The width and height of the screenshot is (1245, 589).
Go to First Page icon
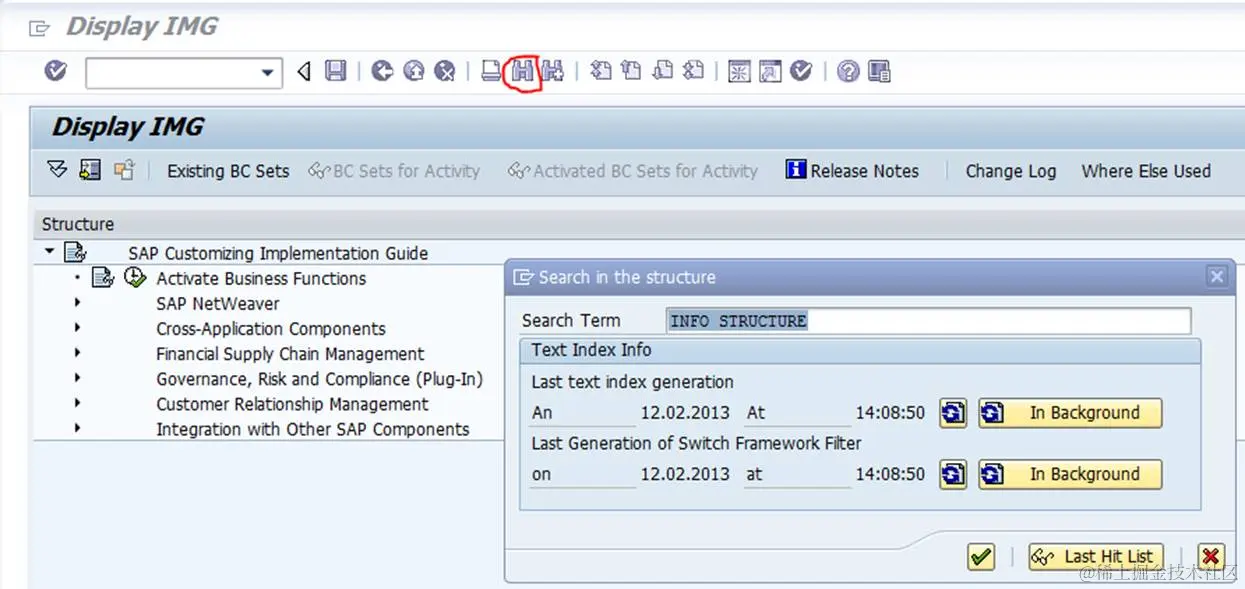pos(600,71)
